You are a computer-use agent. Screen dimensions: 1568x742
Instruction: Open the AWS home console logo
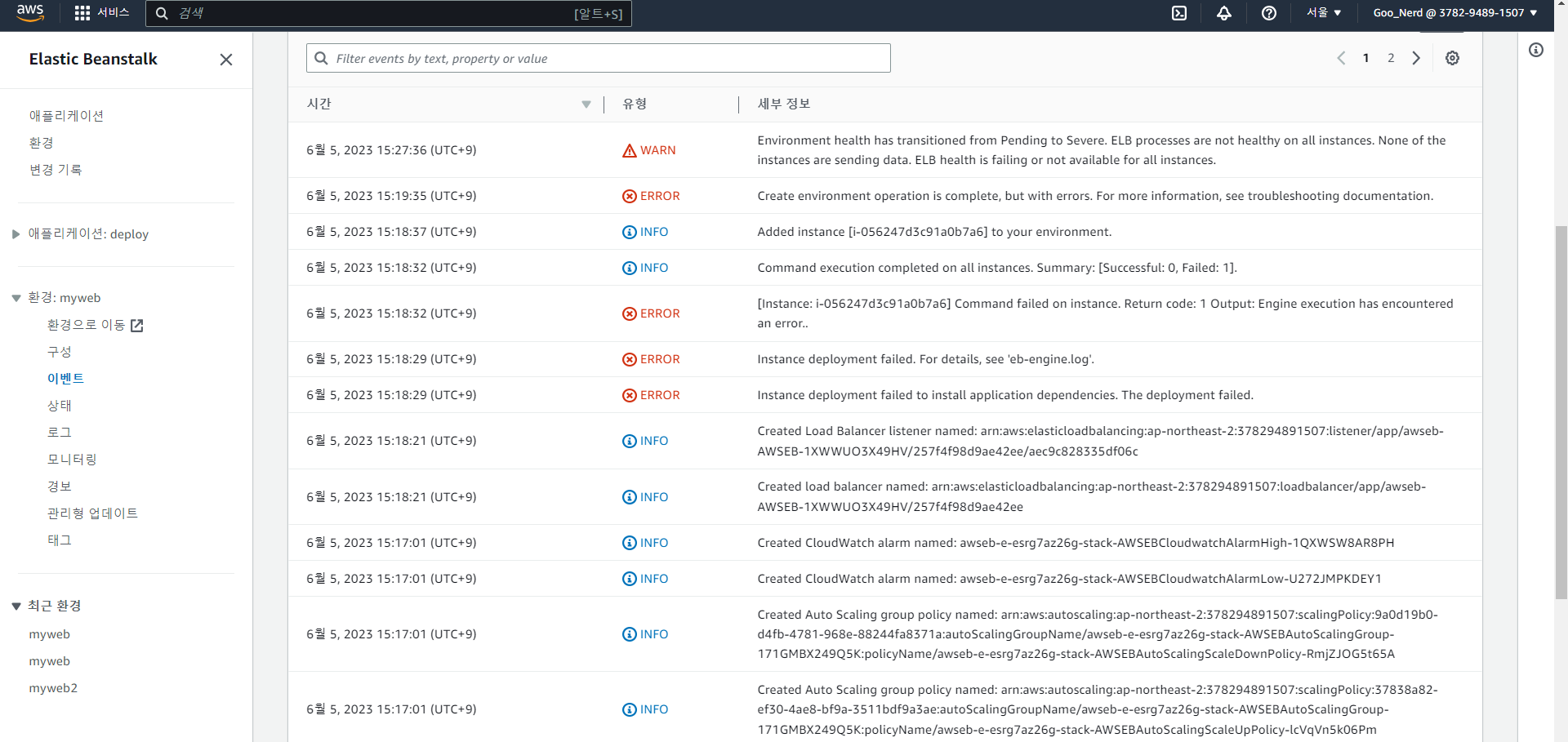pyautogui.click(x=29, y=12)
